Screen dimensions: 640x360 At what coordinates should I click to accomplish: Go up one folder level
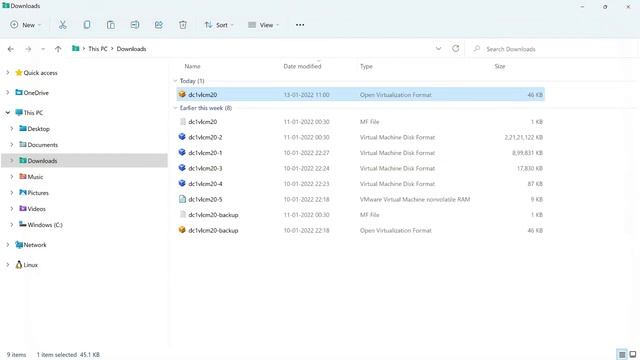[x=58, y=49]
